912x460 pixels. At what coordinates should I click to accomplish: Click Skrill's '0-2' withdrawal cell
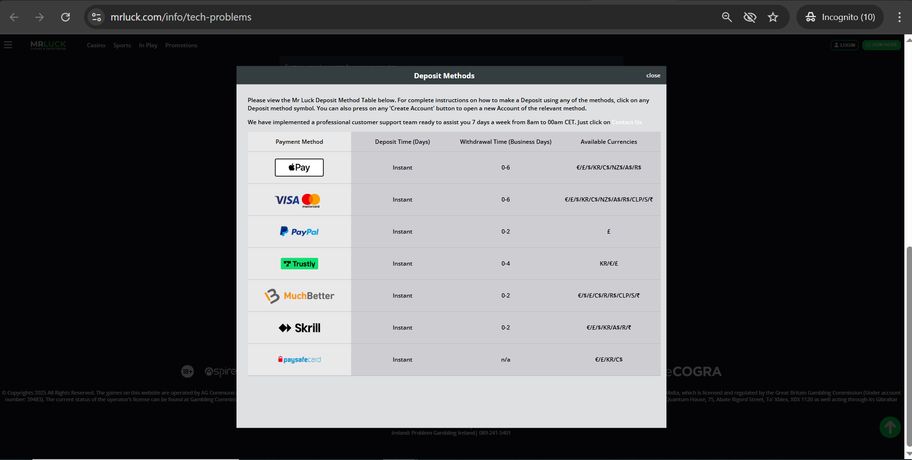coord(505,328)
